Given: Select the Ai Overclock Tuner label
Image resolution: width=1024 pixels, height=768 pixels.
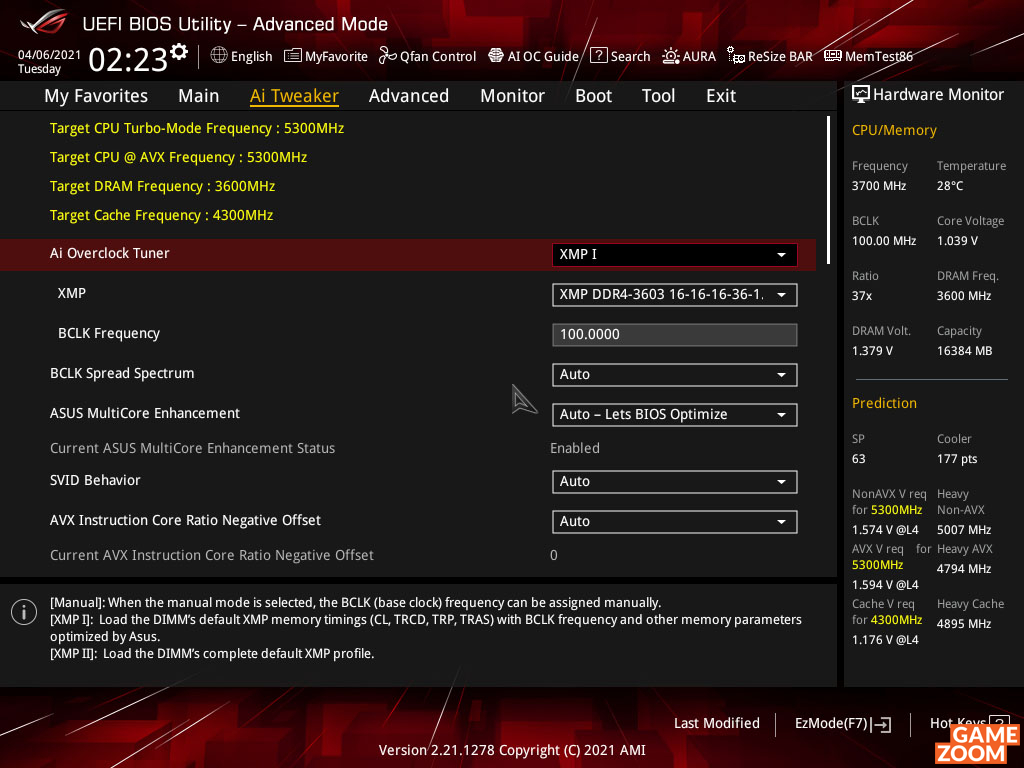Looking at the screenshot, I should pyautogui.click(x=110, y=253).
